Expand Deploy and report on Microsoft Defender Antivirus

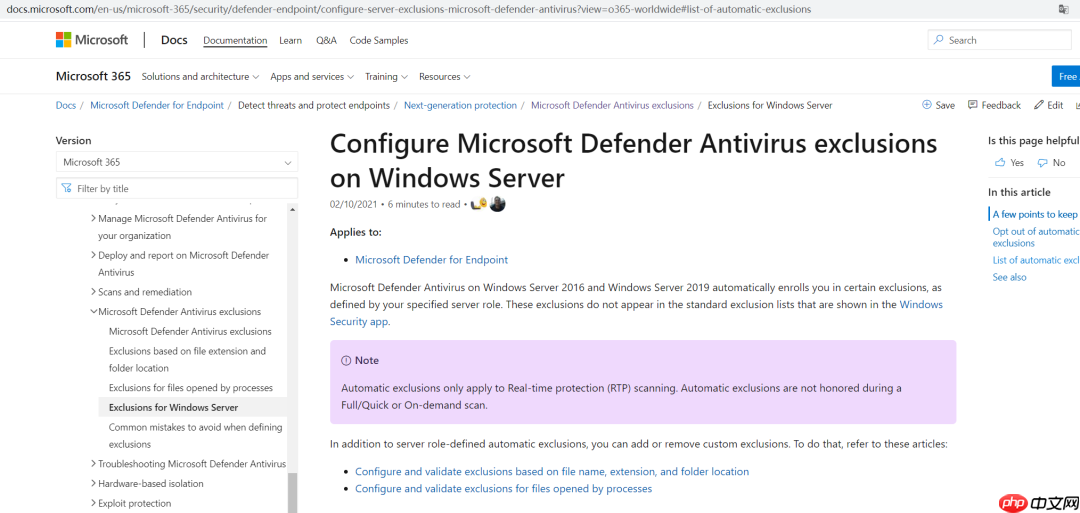coord(94,255)
